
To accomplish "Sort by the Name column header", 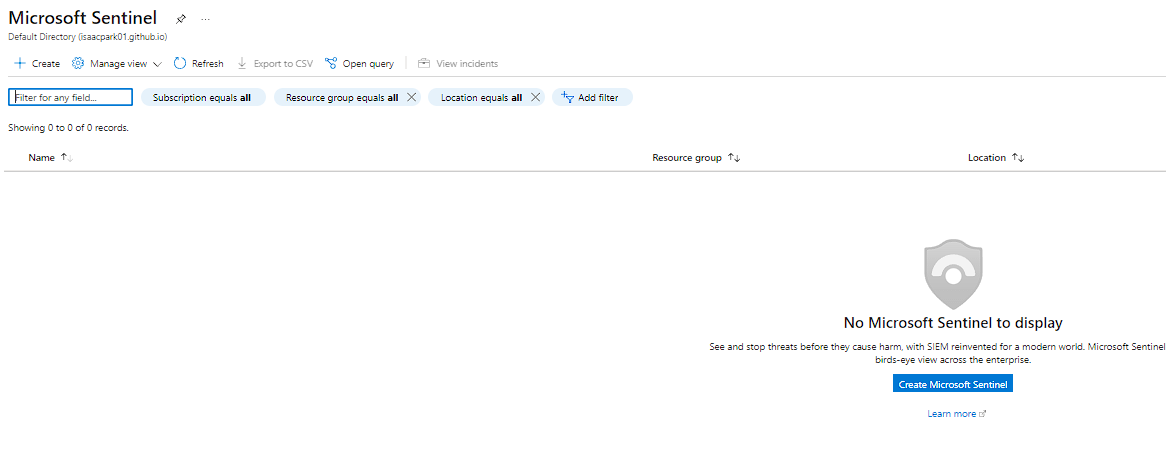I will click(x=42, y=158).
